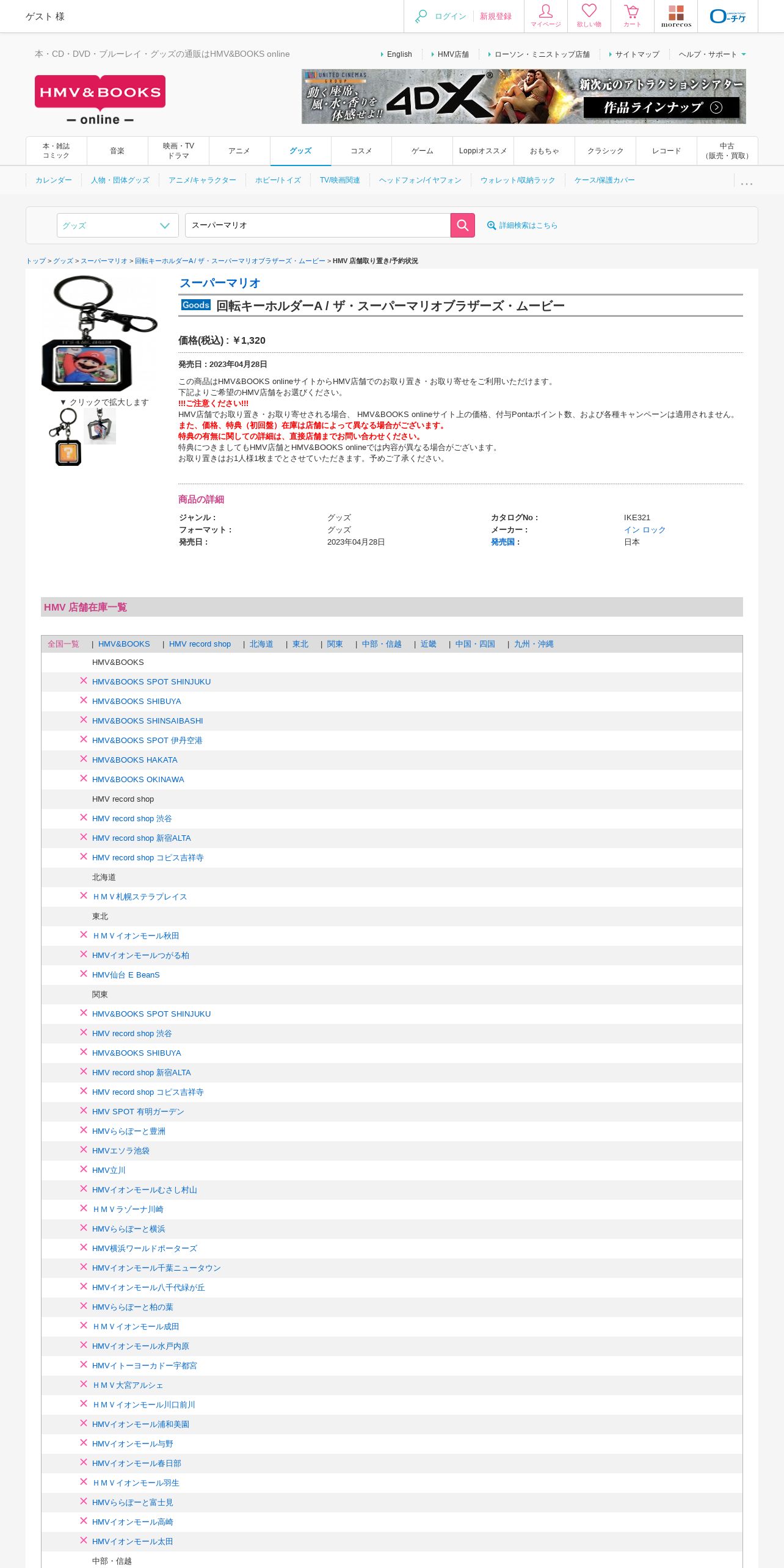Open the ヘッドフォン/イヤフォン subcategory
Image resolution: width=784 pixels, height=1568 pixels.
pyautogui.click(x=420, y=180)
